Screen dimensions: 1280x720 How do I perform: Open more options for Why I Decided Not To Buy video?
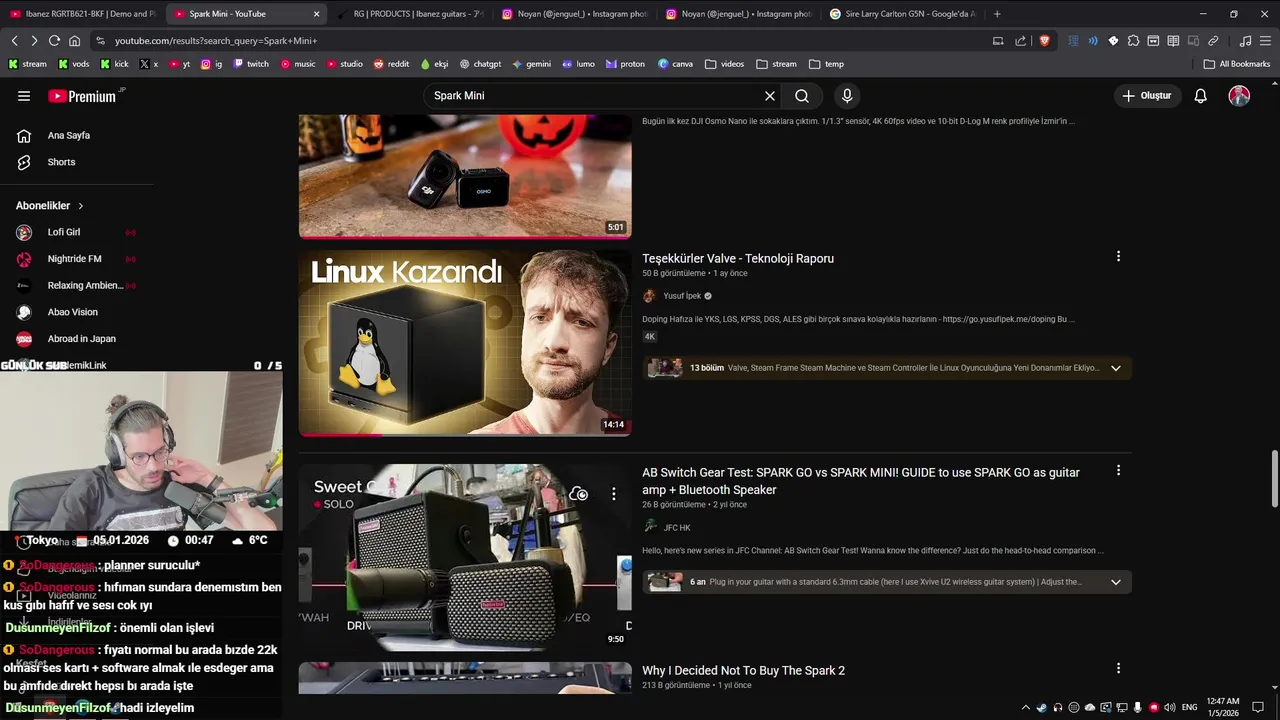click(1118, 668)
